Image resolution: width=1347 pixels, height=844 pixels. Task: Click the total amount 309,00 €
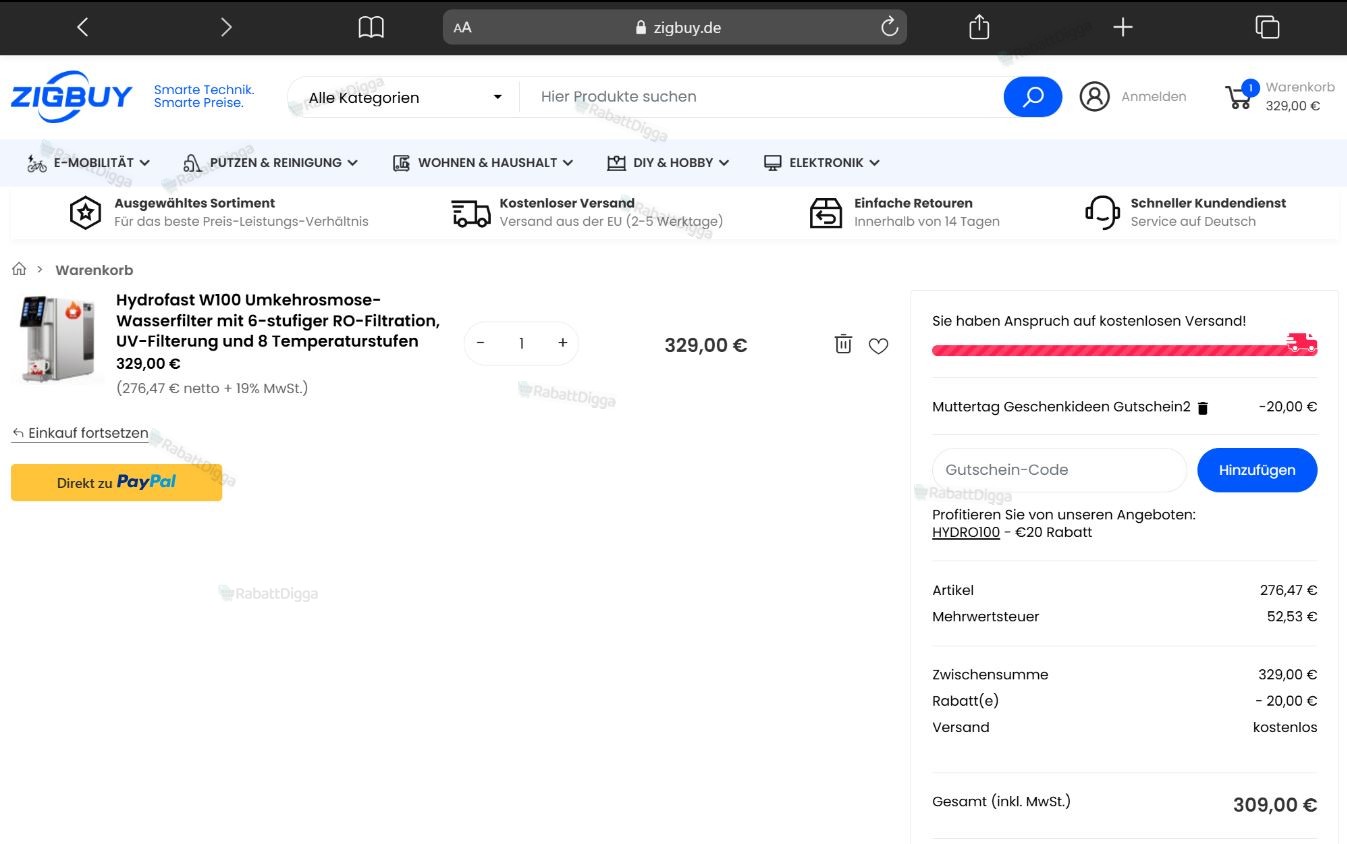[1275, 805]
